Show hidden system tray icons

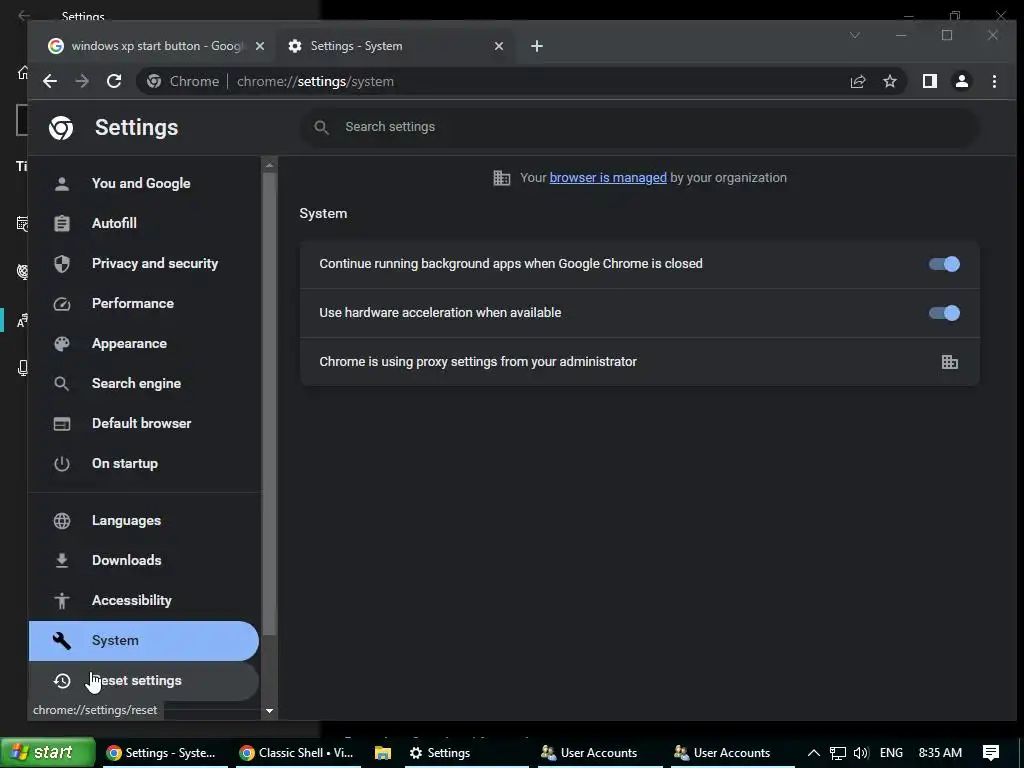(814, 753)
